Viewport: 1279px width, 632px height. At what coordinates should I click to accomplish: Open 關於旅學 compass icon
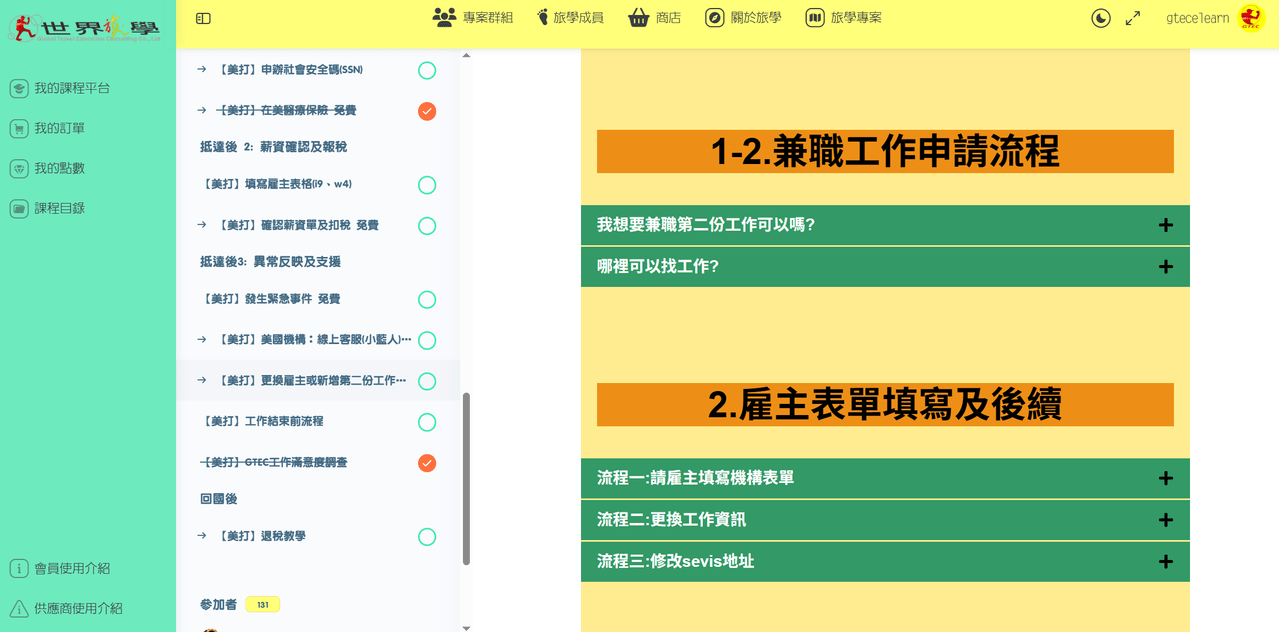click(714, 17)
